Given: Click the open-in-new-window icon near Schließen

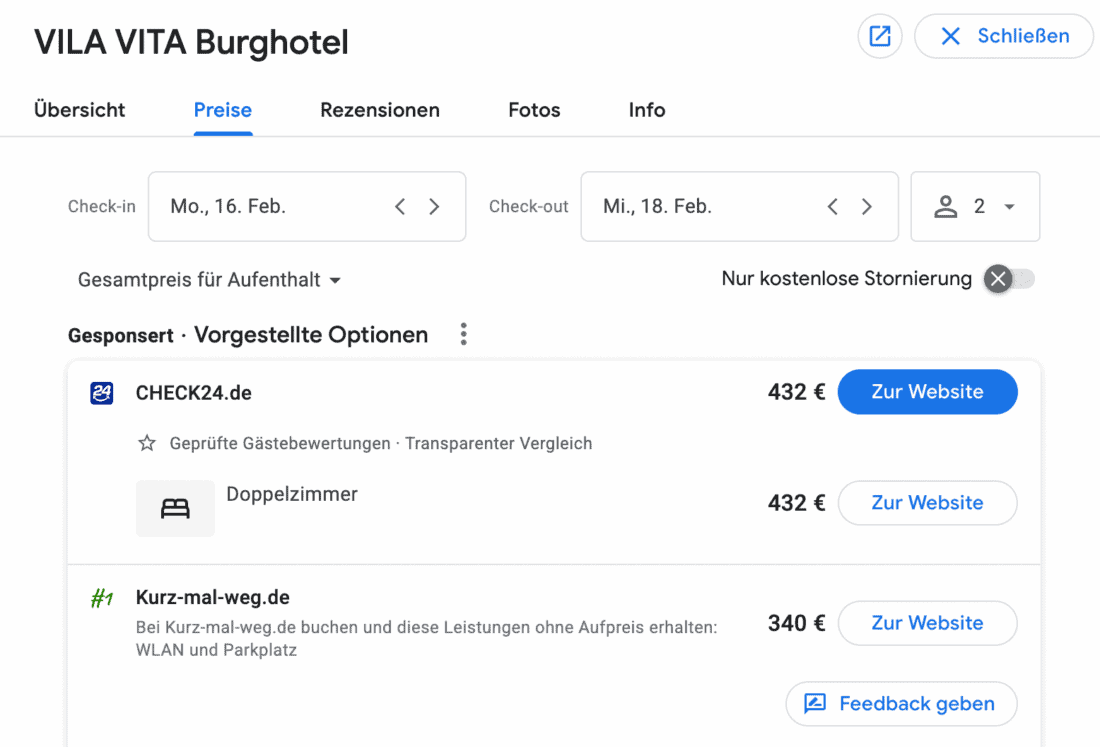Looking at the screenshot, I should tap(879, 36).
